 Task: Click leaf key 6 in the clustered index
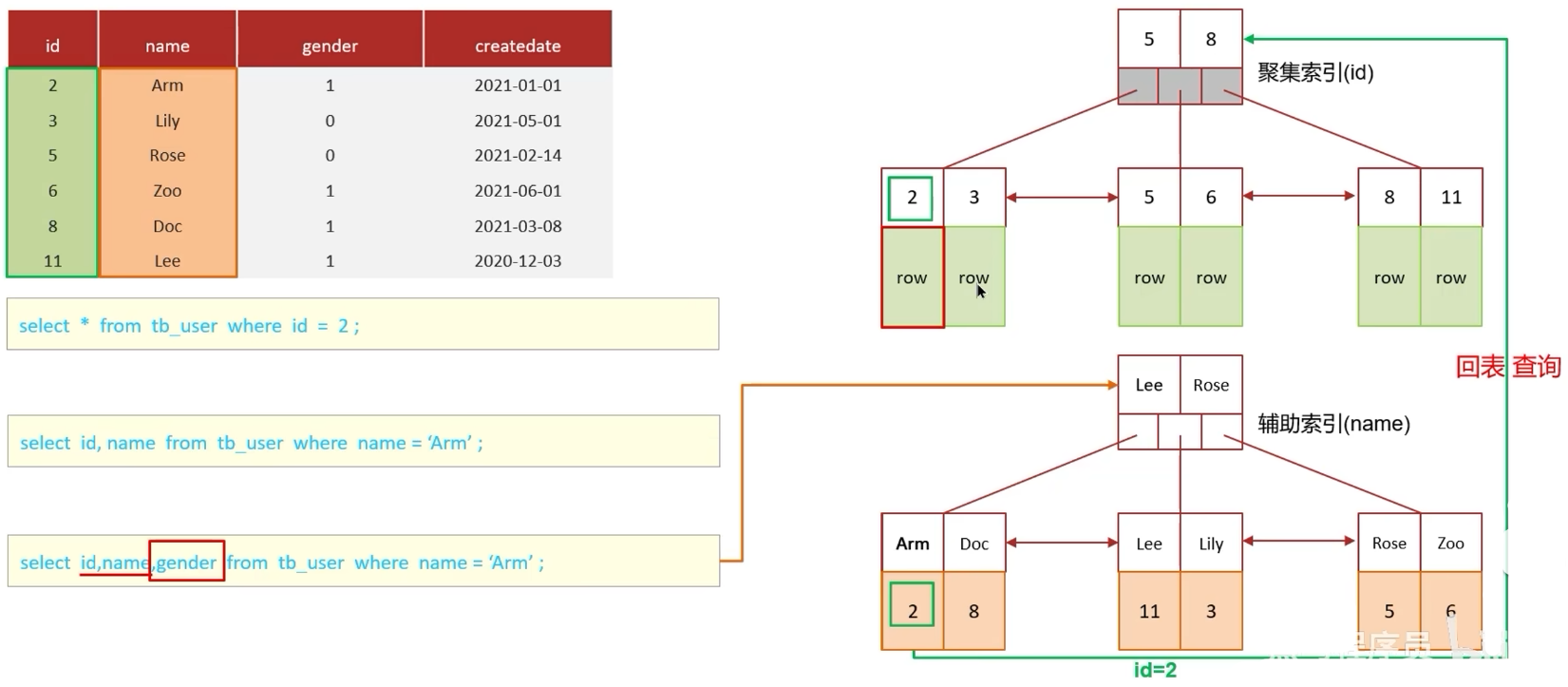(1211, 198)
